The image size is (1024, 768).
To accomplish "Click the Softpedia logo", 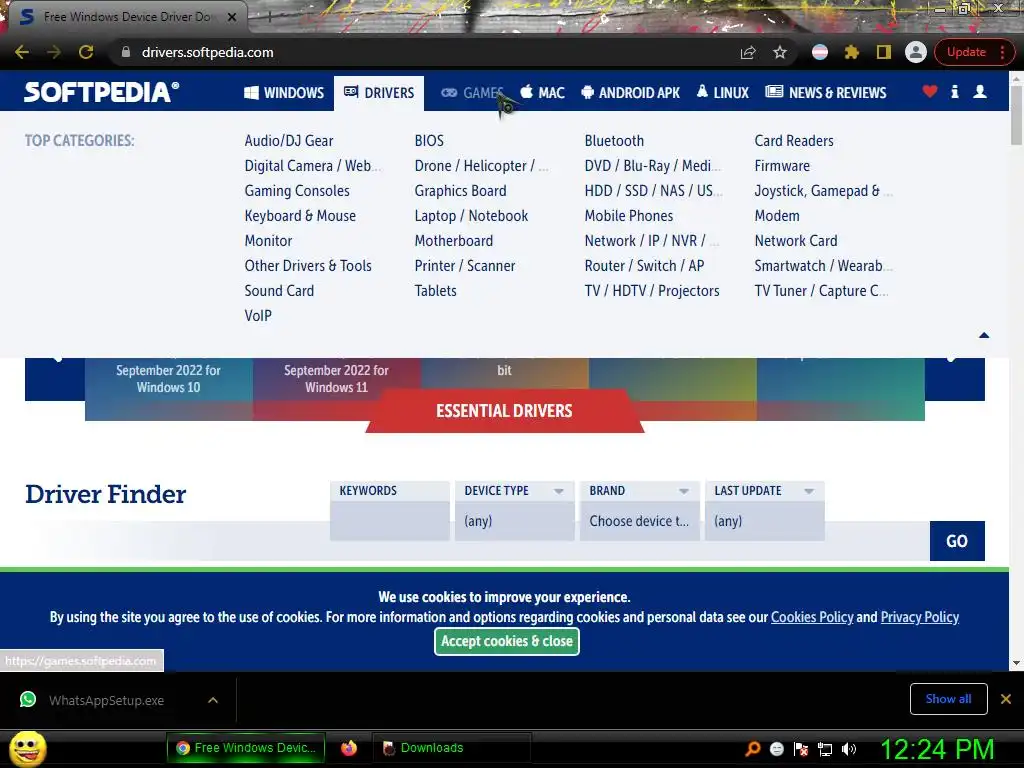I will 101,92.
